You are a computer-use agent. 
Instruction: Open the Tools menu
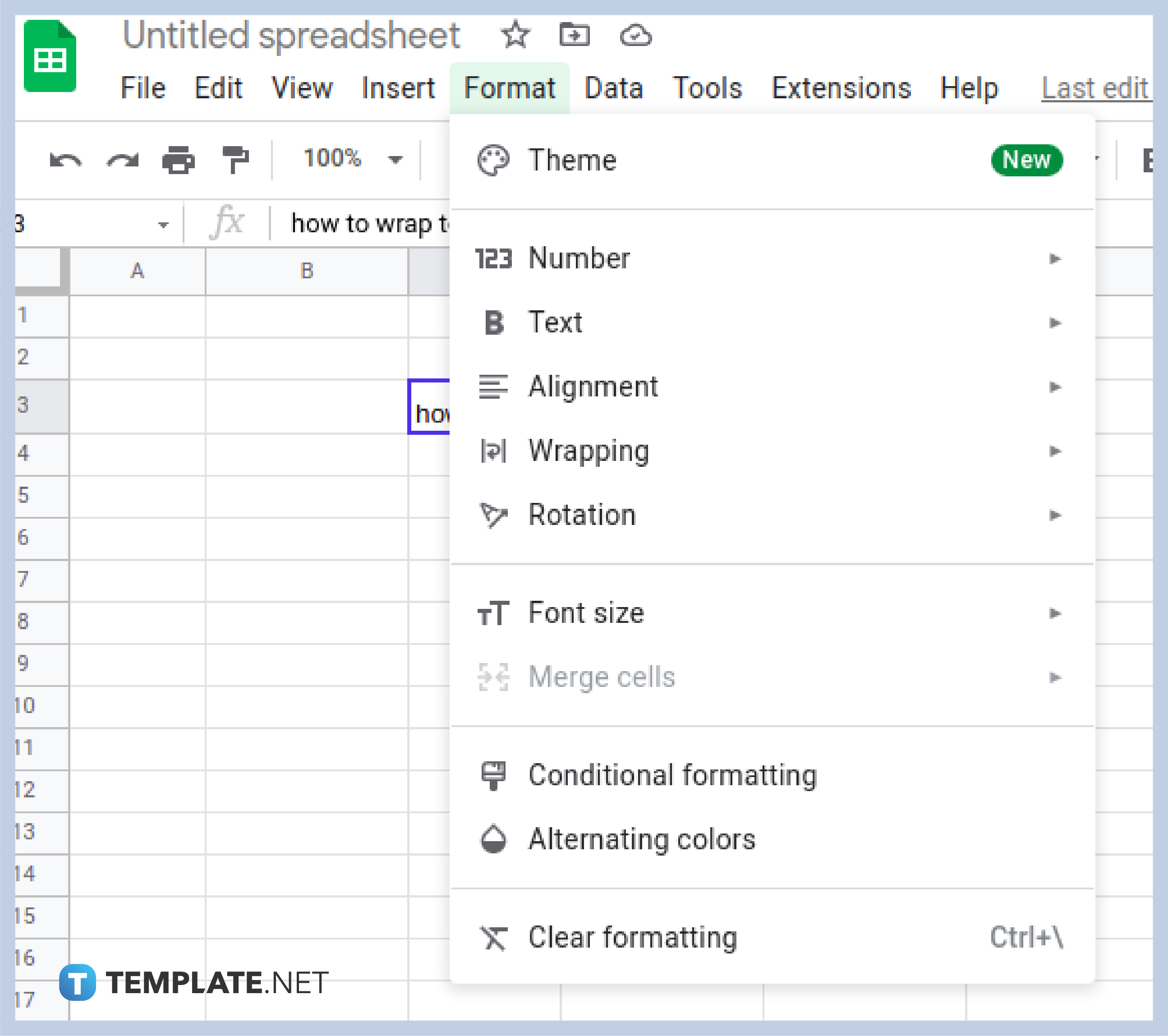coord(707,88)
